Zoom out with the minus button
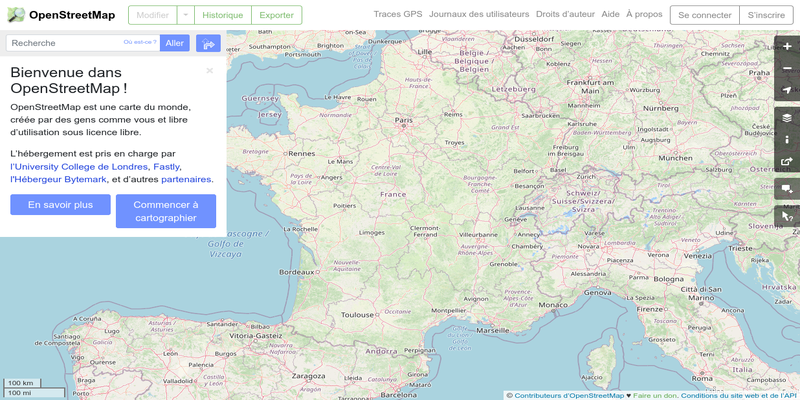 click(x=787, y=68)
